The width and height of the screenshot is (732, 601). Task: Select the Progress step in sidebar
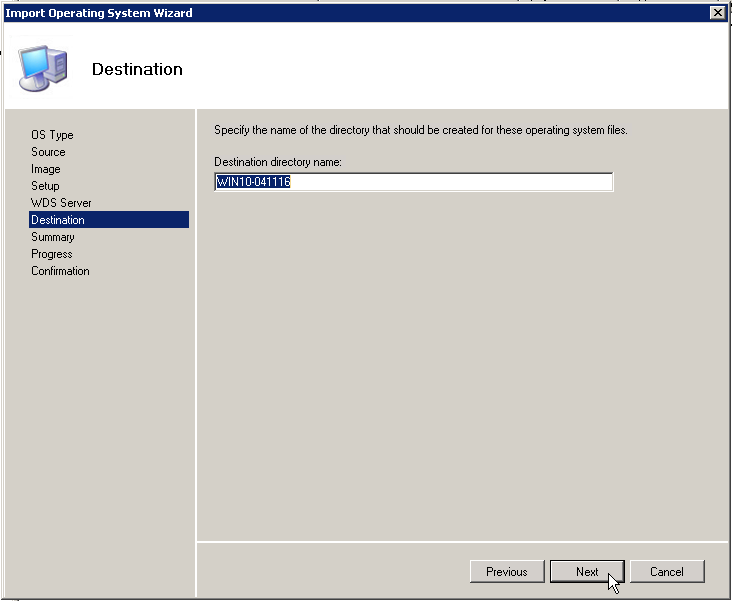tap(52, 254)
